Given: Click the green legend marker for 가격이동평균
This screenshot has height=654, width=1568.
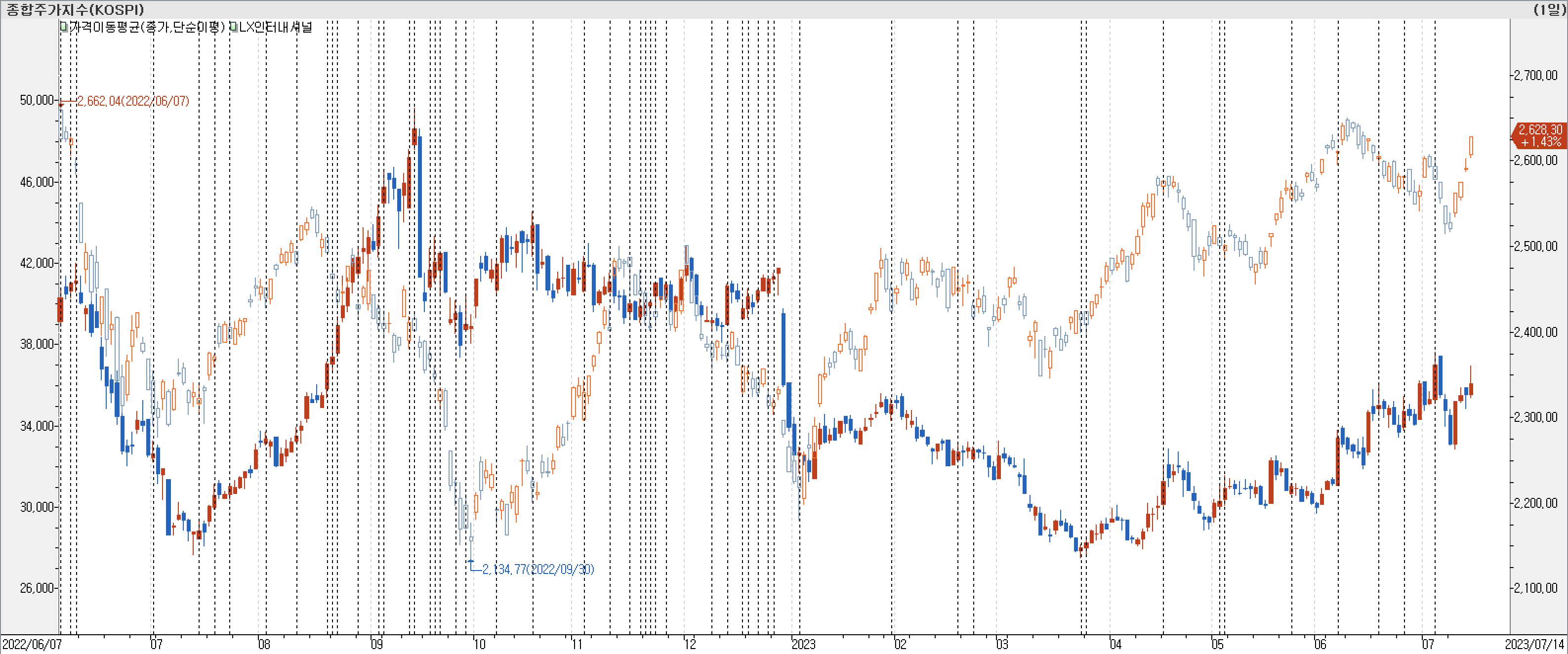Looking at the screenshot, I should [x=64, y=27].
